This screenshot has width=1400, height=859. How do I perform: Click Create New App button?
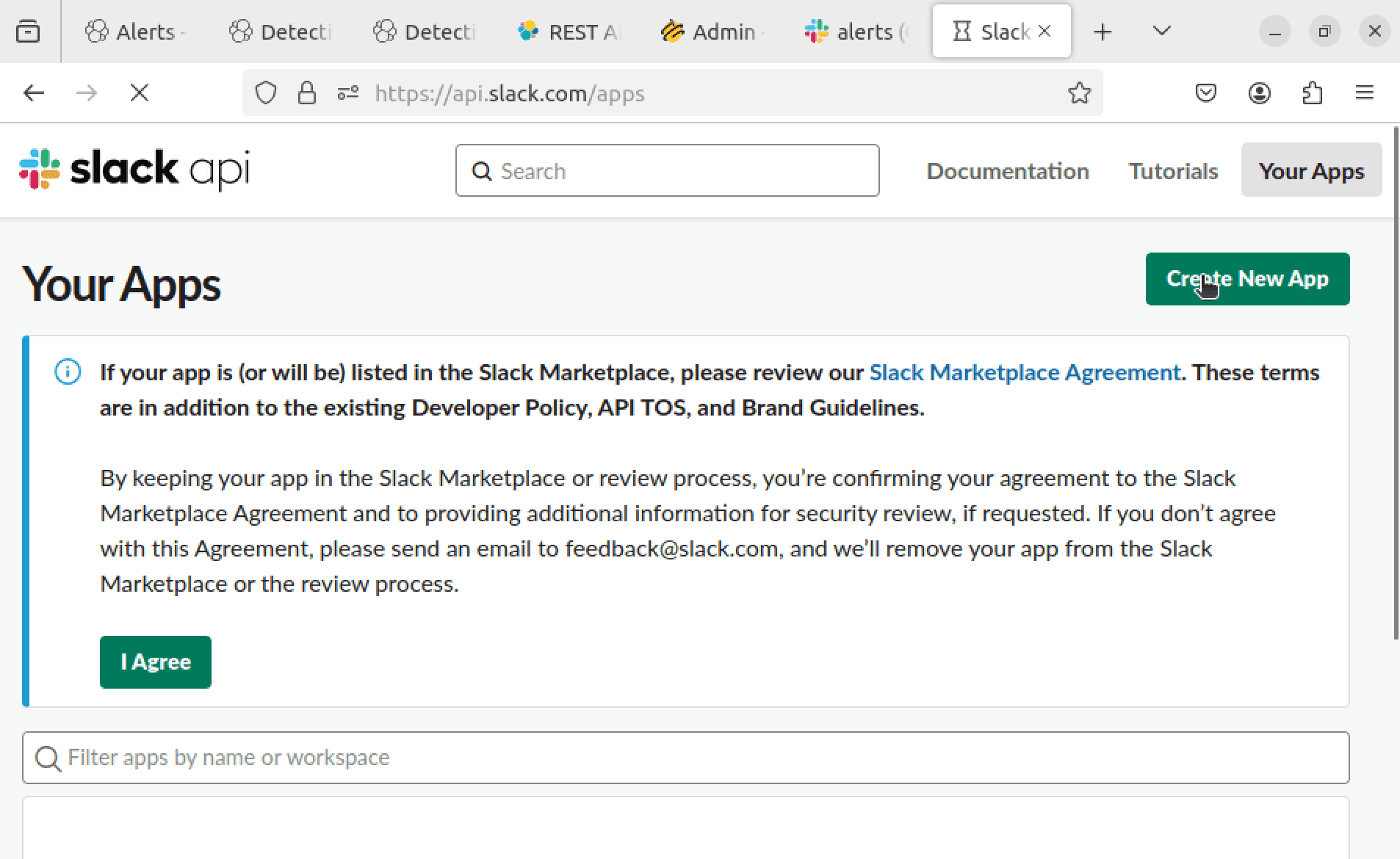[x=1247, y=279]
